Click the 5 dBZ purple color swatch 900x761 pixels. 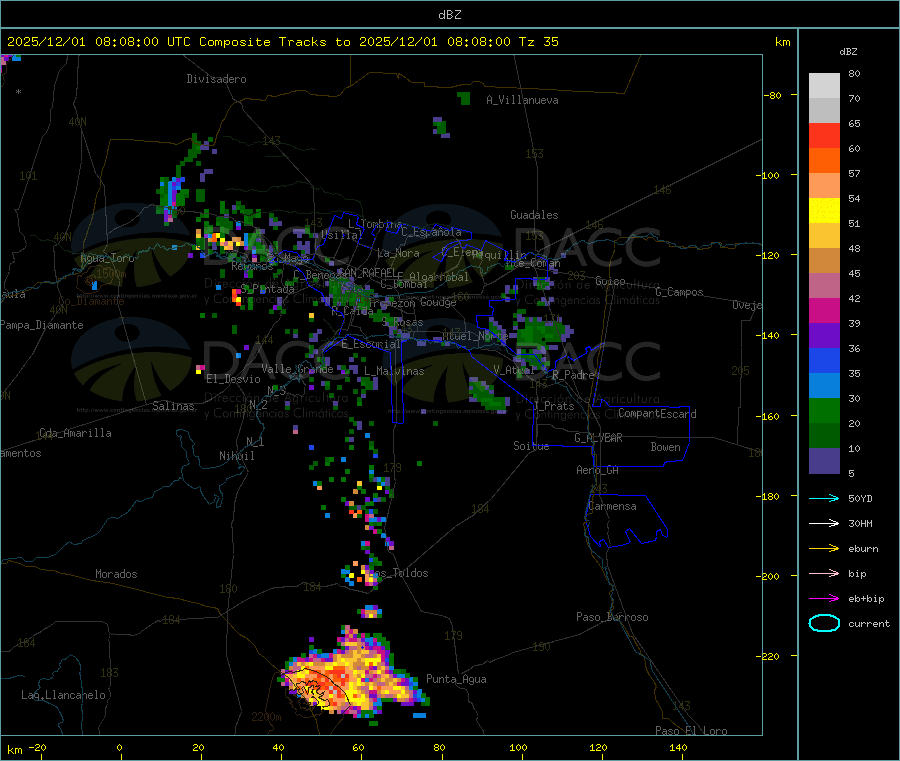[x=824, y=461]
